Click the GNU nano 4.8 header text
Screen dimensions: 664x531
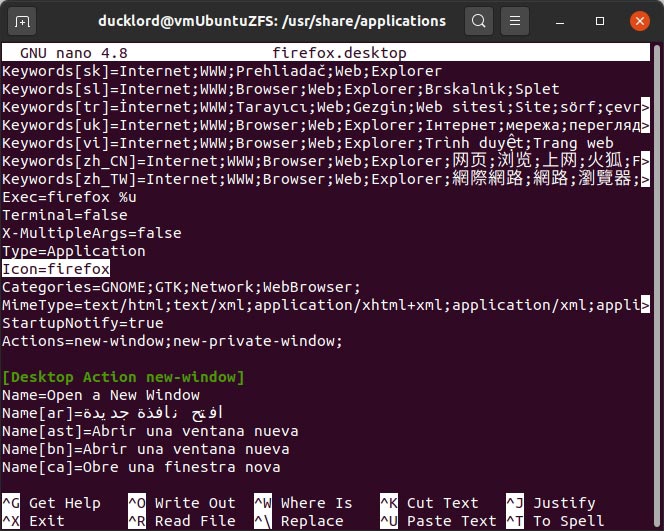click(x=74, y=53)
